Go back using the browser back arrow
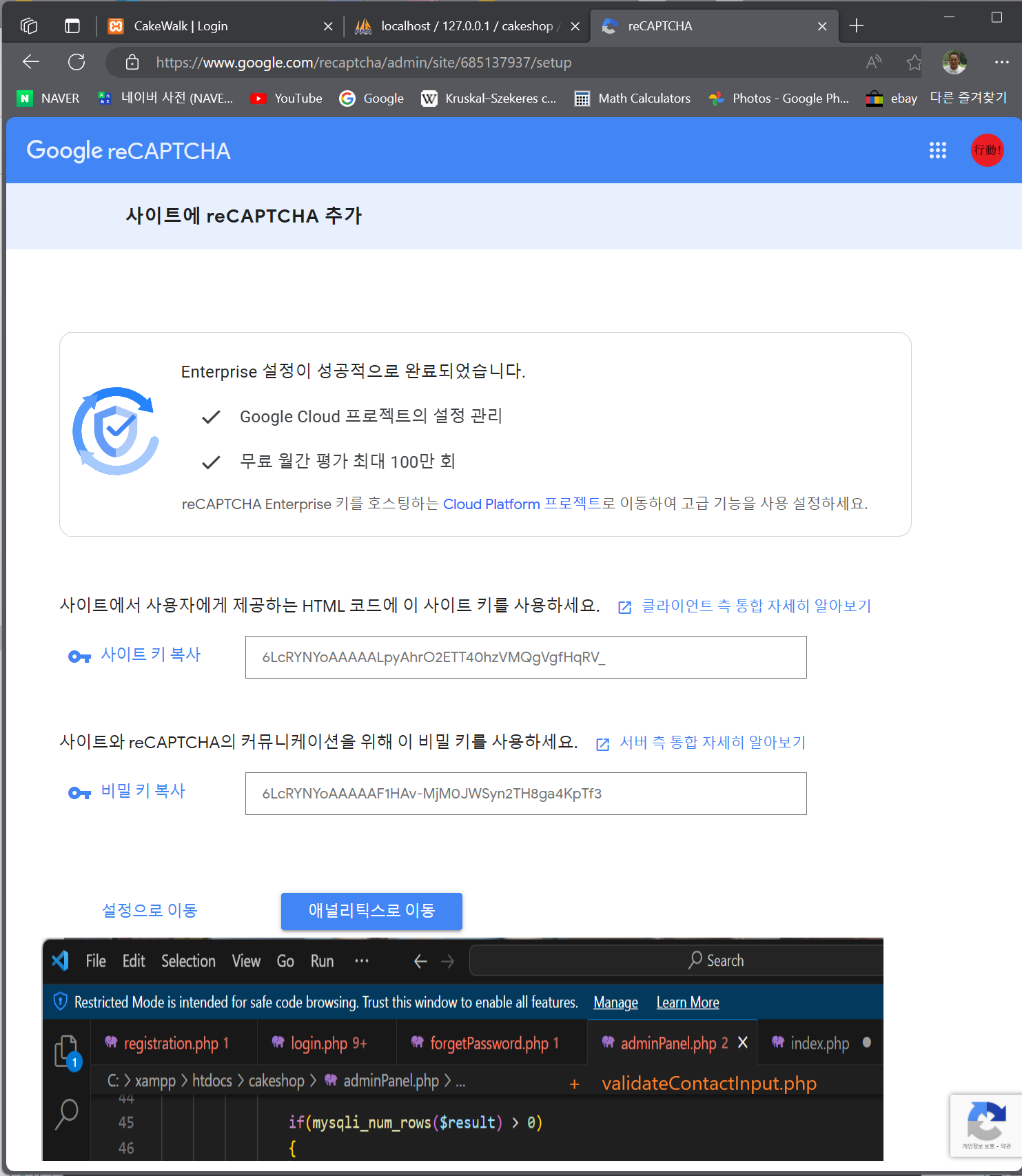This screenshot has height=1176, width=1022. 31,62
